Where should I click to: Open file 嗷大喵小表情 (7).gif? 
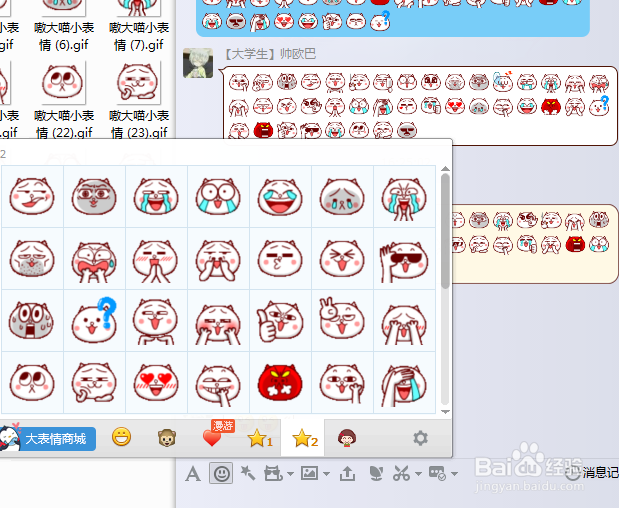click(139, 27)
